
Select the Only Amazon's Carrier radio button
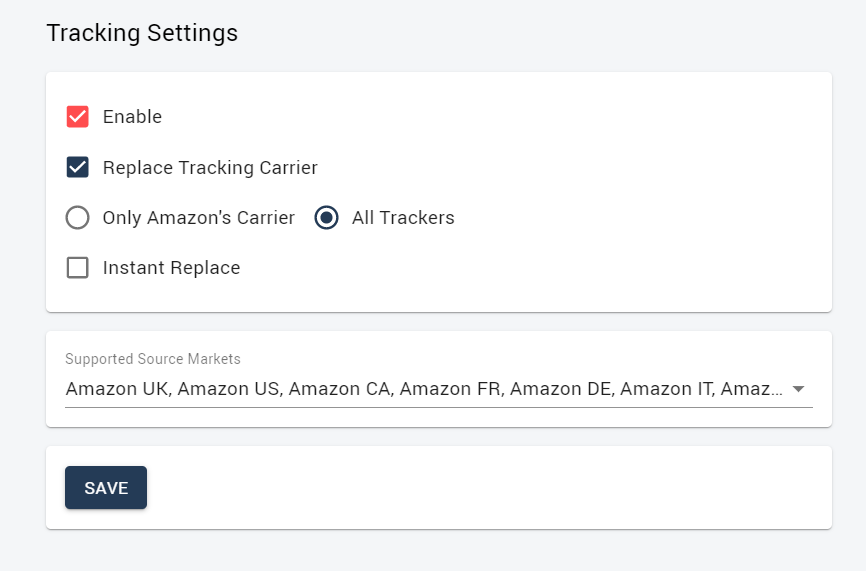point(77,218)
